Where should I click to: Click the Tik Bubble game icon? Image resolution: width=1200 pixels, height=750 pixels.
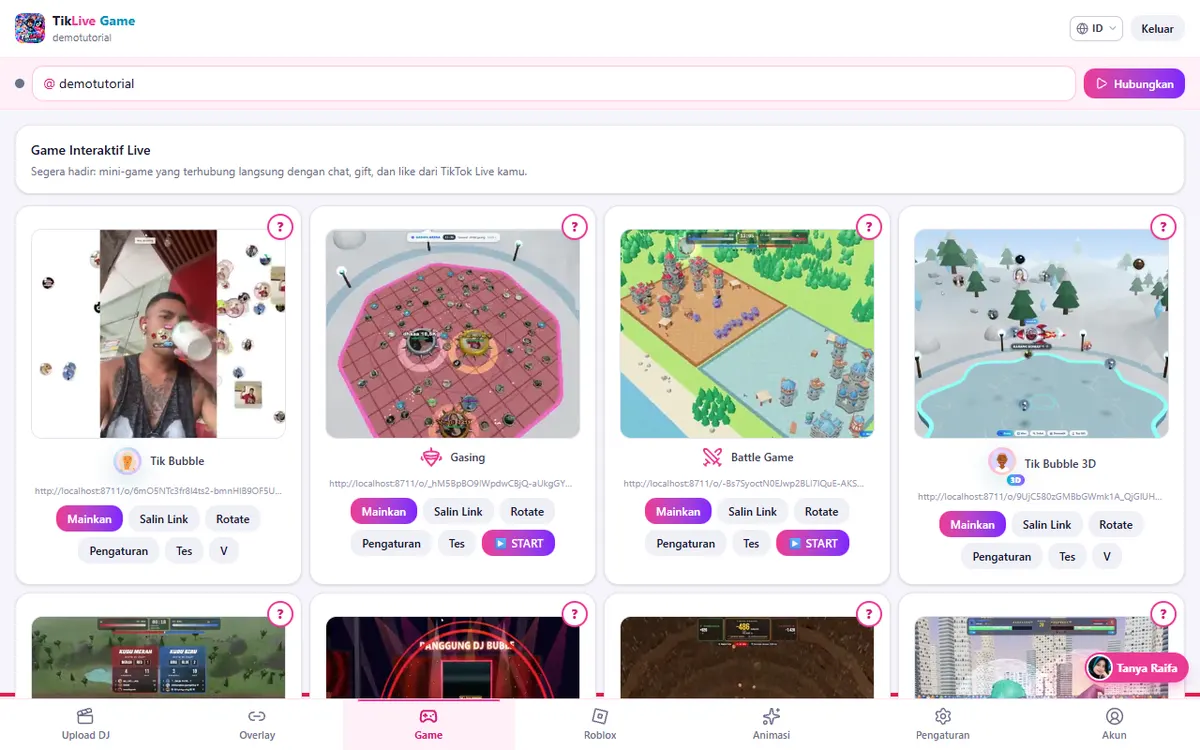coord(127,461)
